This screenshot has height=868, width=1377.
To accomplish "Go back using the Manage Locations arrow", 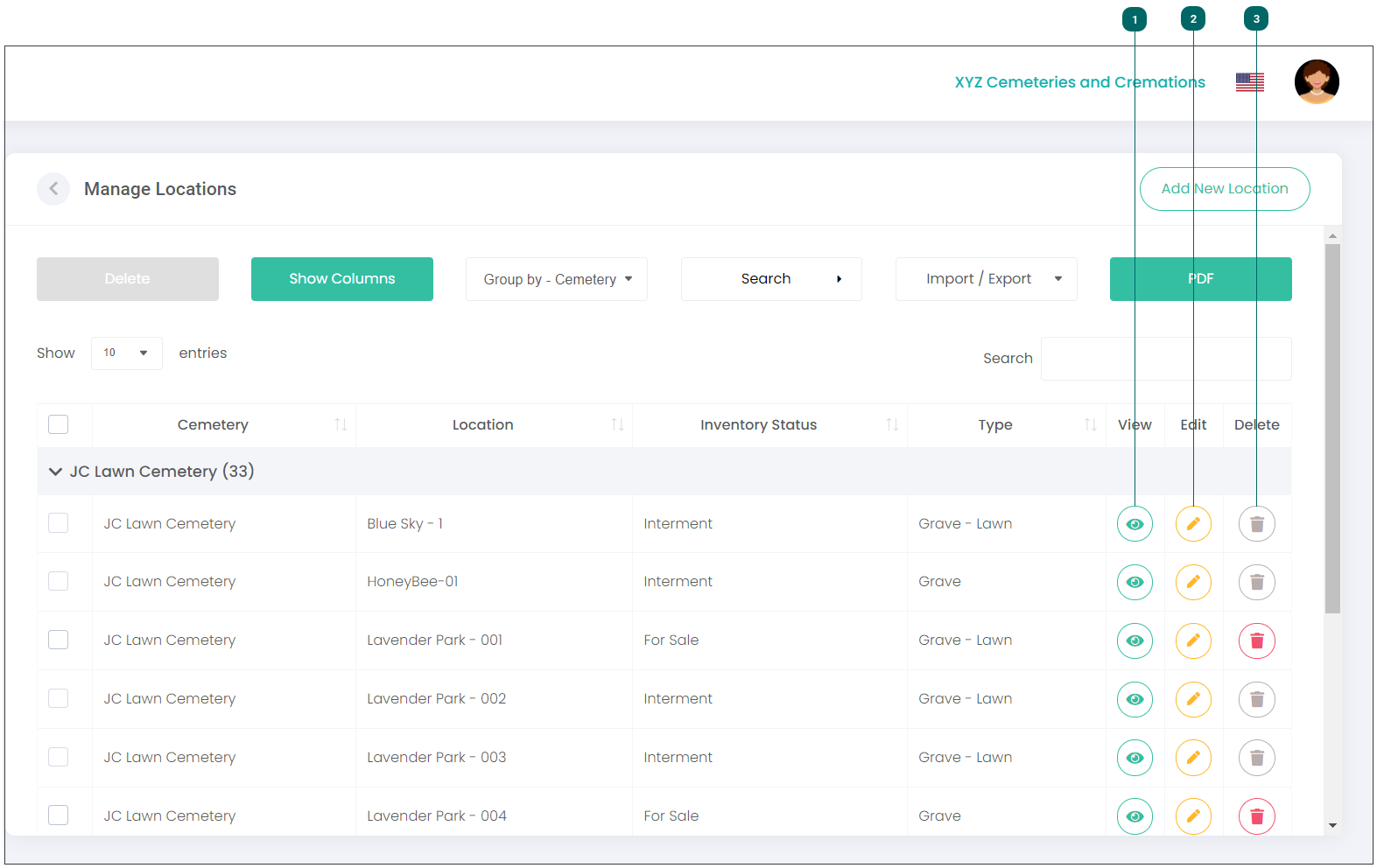I will [x=53, y=189].
